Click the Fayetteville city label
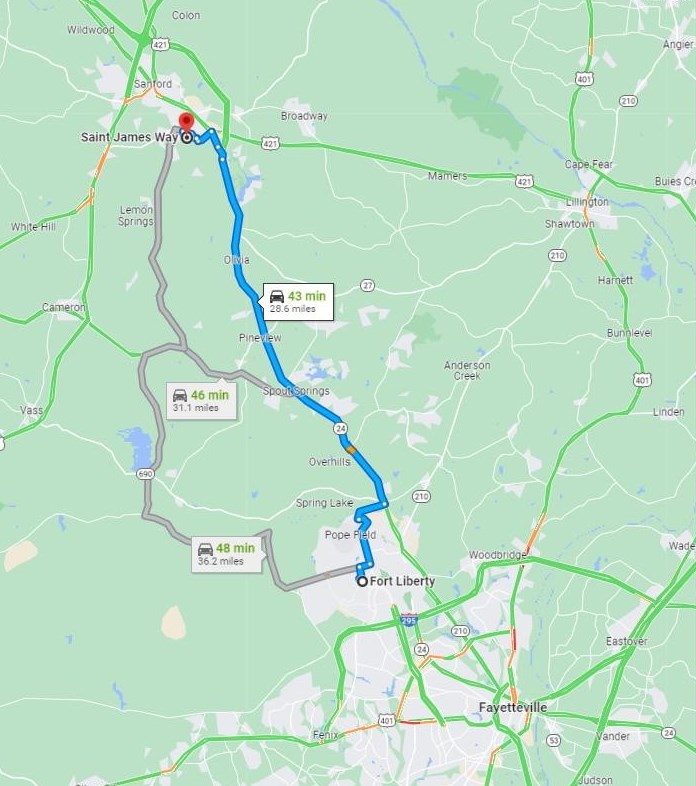The height and width of the screenshot is (786, 696). [512, 707]
